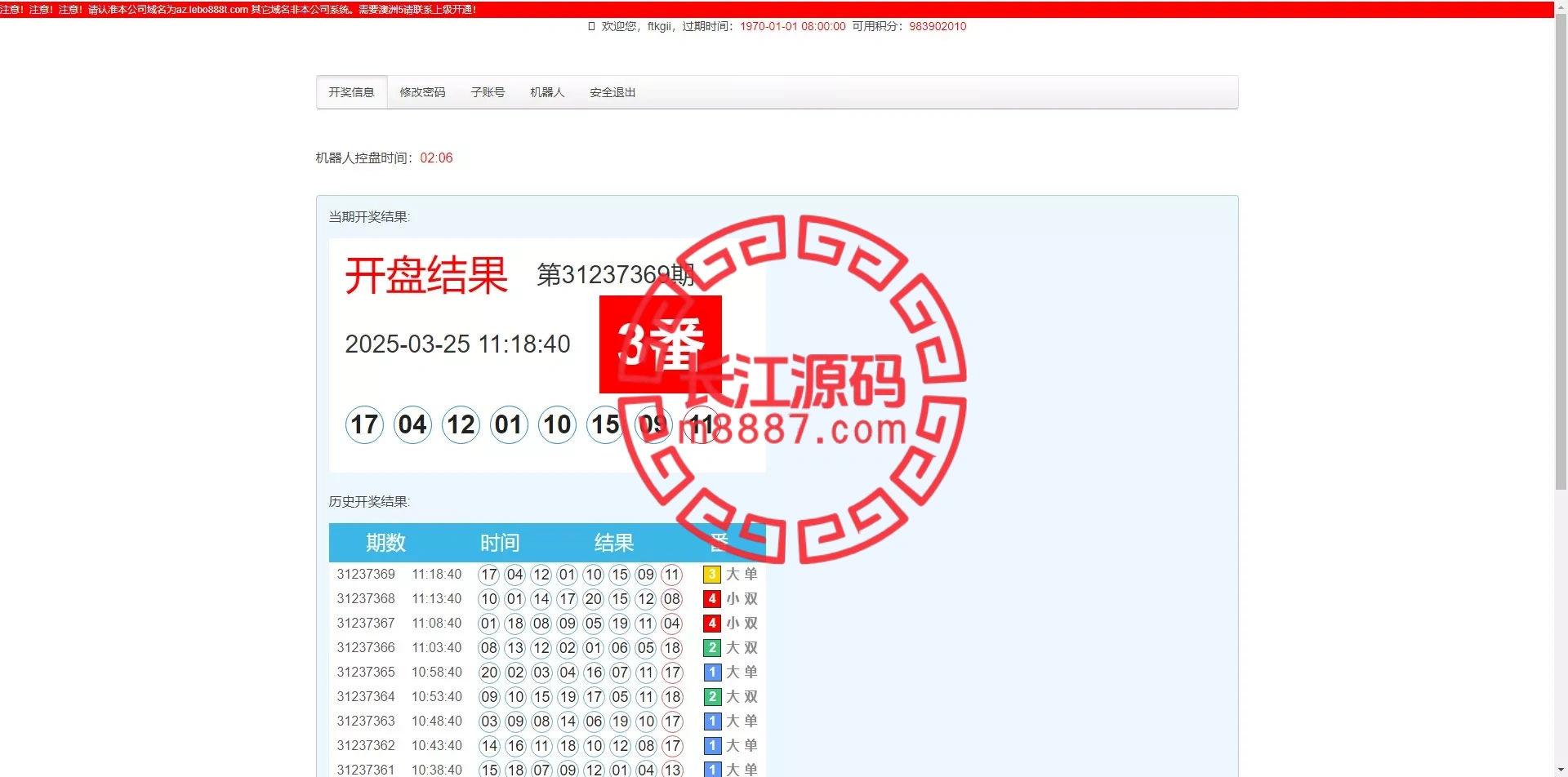Click period number 31237362
This screenshot has width=1568, height=777.
coord(366,746)
